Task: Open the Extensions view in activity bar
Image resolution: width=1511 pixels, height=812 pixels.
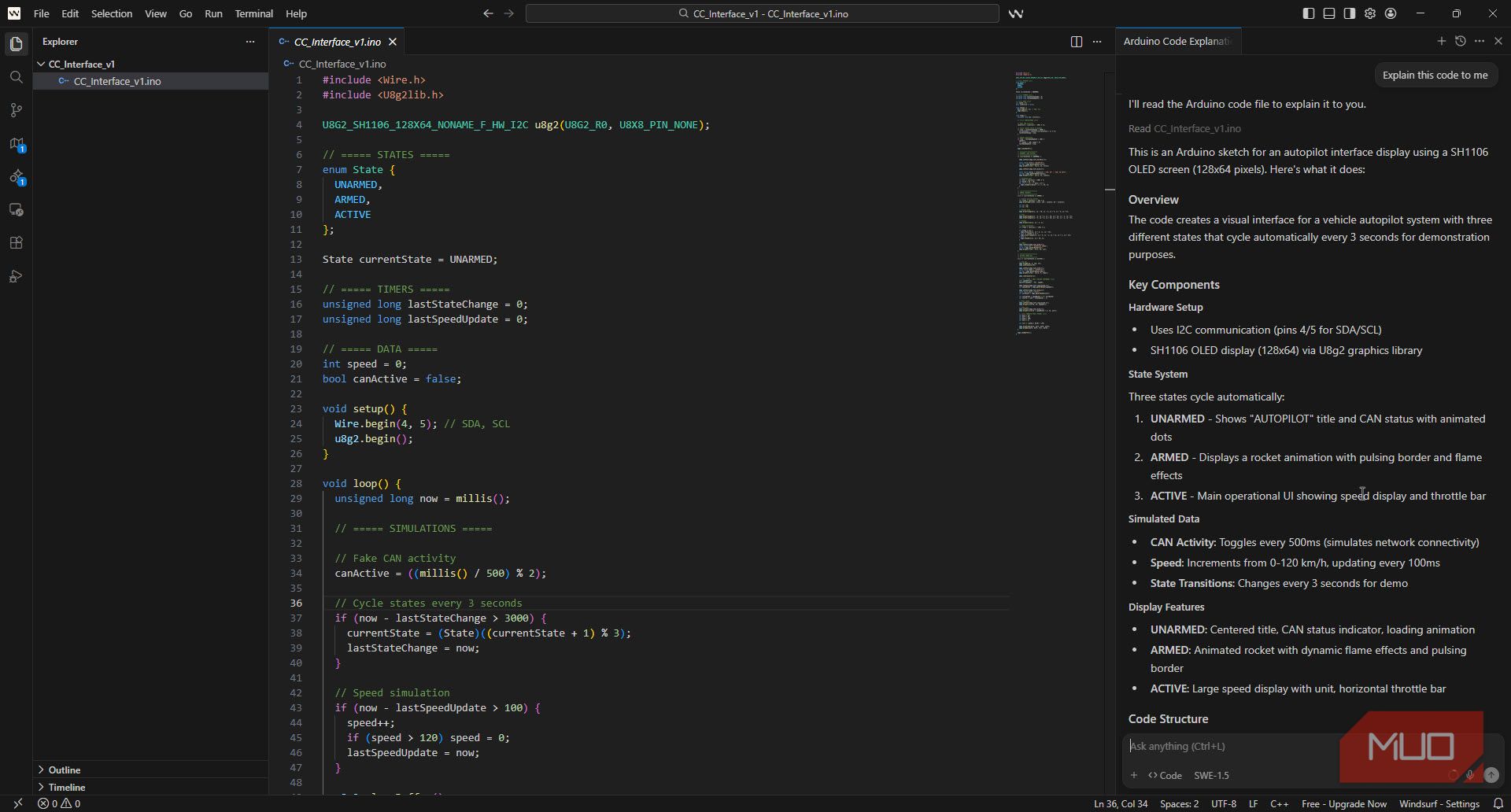Action: (16, 243)
